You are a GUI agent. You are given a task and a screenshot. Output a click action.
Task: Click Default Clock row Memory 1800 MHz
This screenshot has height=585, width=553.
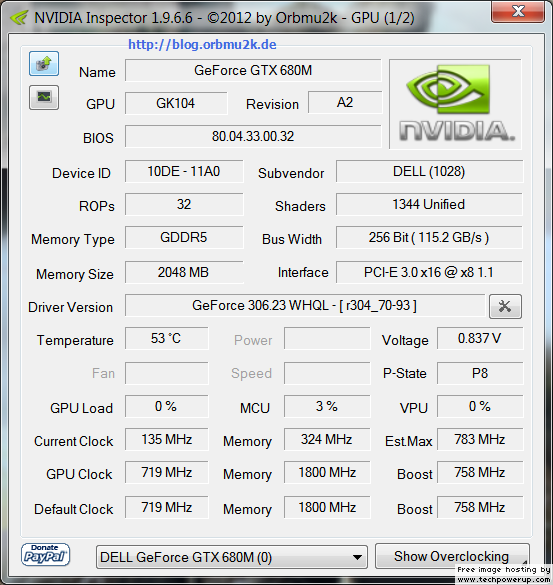point(327,507)
